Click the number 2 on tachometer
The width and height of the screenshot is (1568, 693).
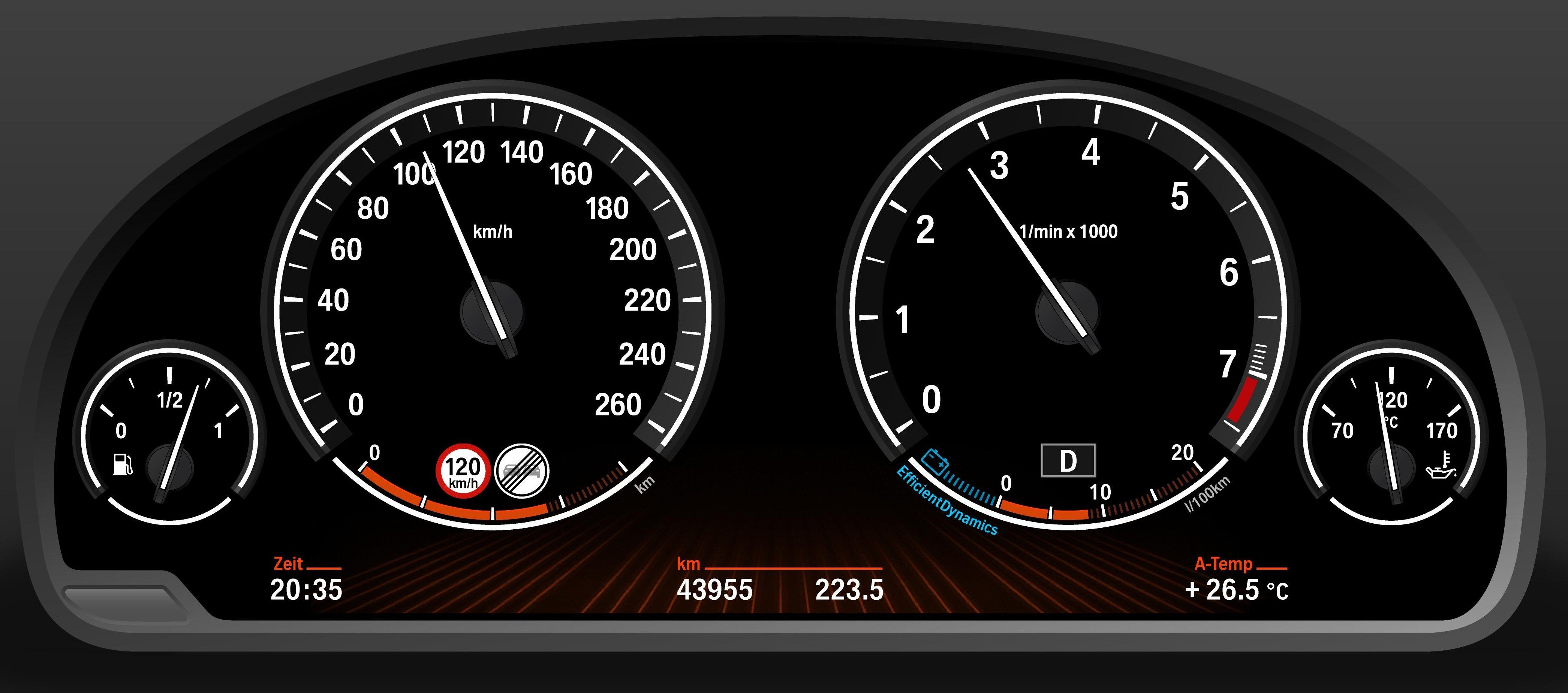tap(925, 229)
